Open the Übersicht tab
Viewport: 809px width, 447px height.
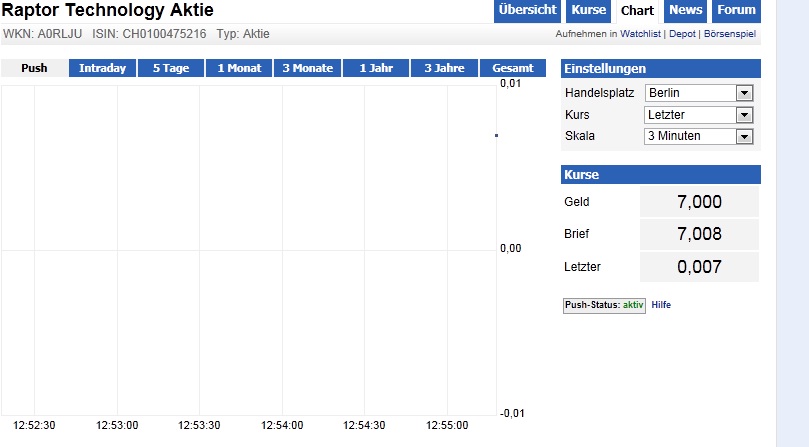pyautogui.click(x=527, y=11)
